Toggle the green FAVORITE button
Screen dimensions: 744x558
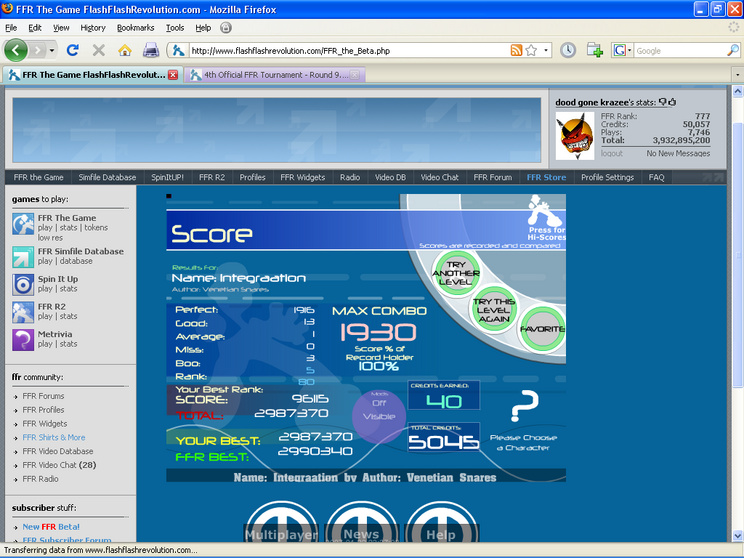tap(542, 329)
